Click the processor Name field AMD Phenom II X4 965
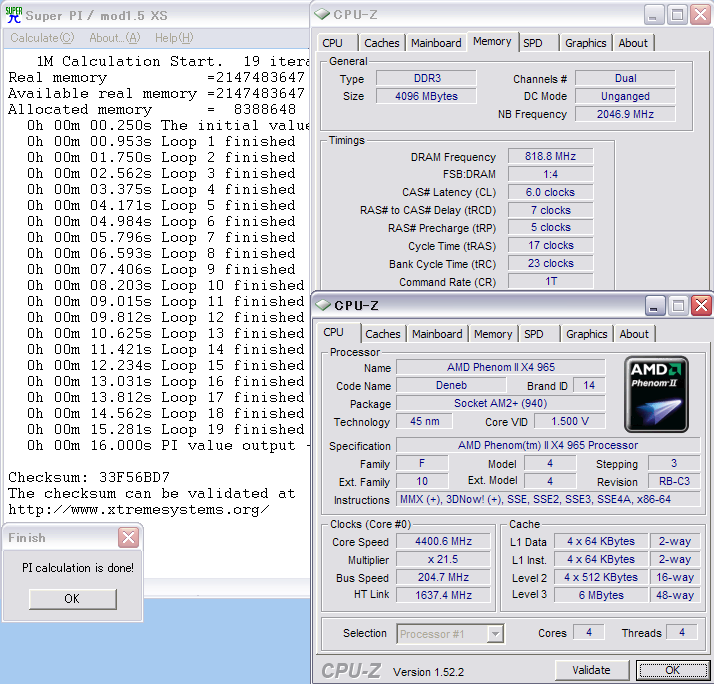 point(500,367)
